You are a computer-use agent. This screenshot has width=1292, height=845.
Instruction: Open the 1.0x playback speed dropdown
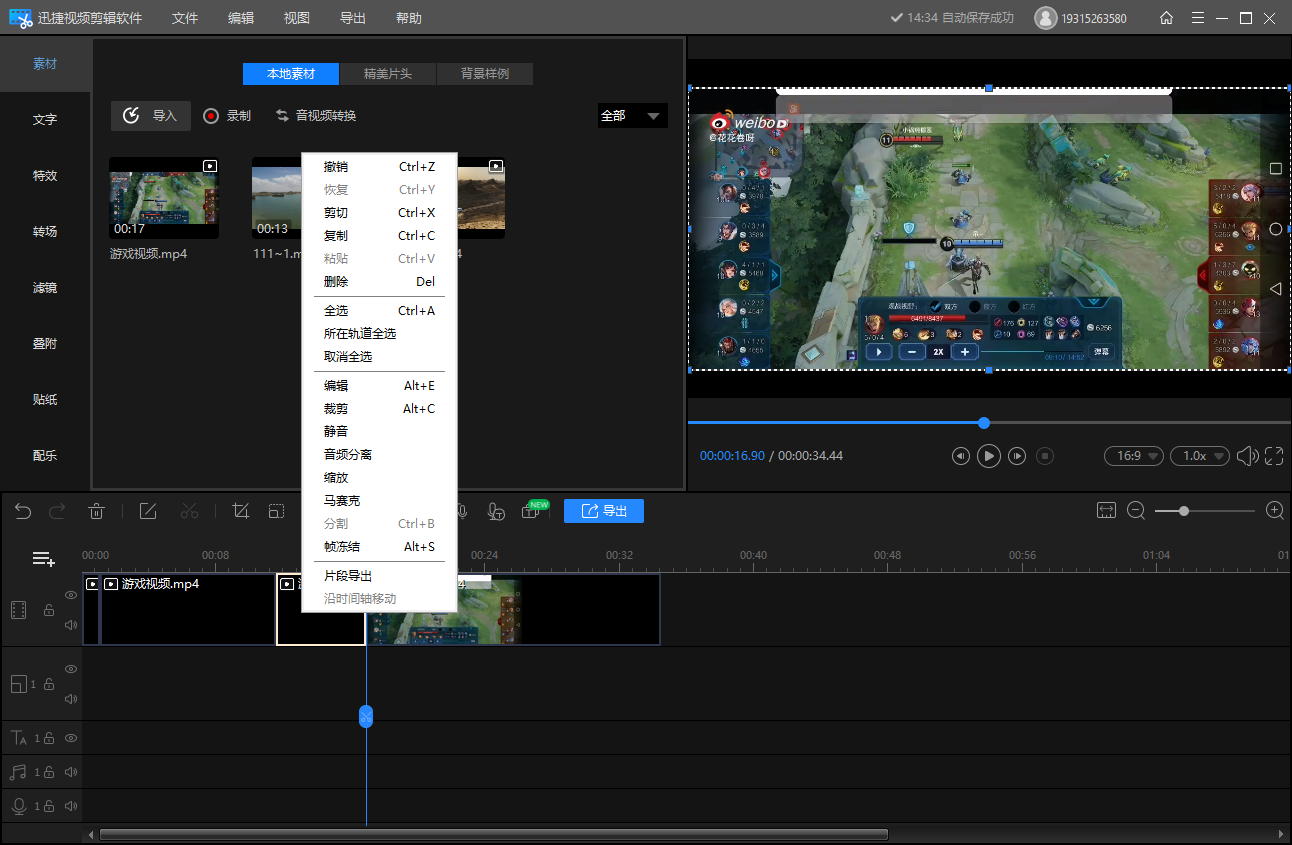coord(1200,456)
